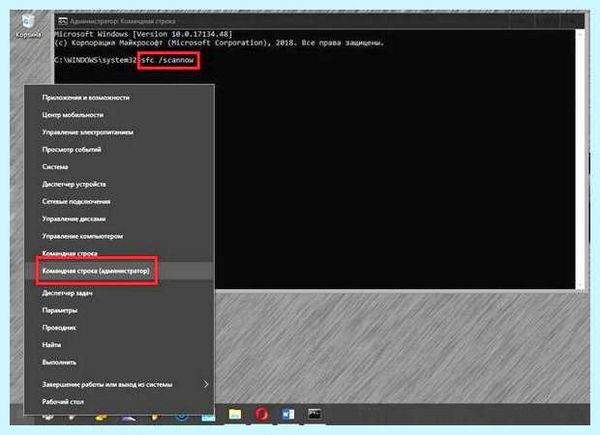Open "Просмотр событий" menu entry
Screen dimensions: 600x435
(x=119, y=149)
